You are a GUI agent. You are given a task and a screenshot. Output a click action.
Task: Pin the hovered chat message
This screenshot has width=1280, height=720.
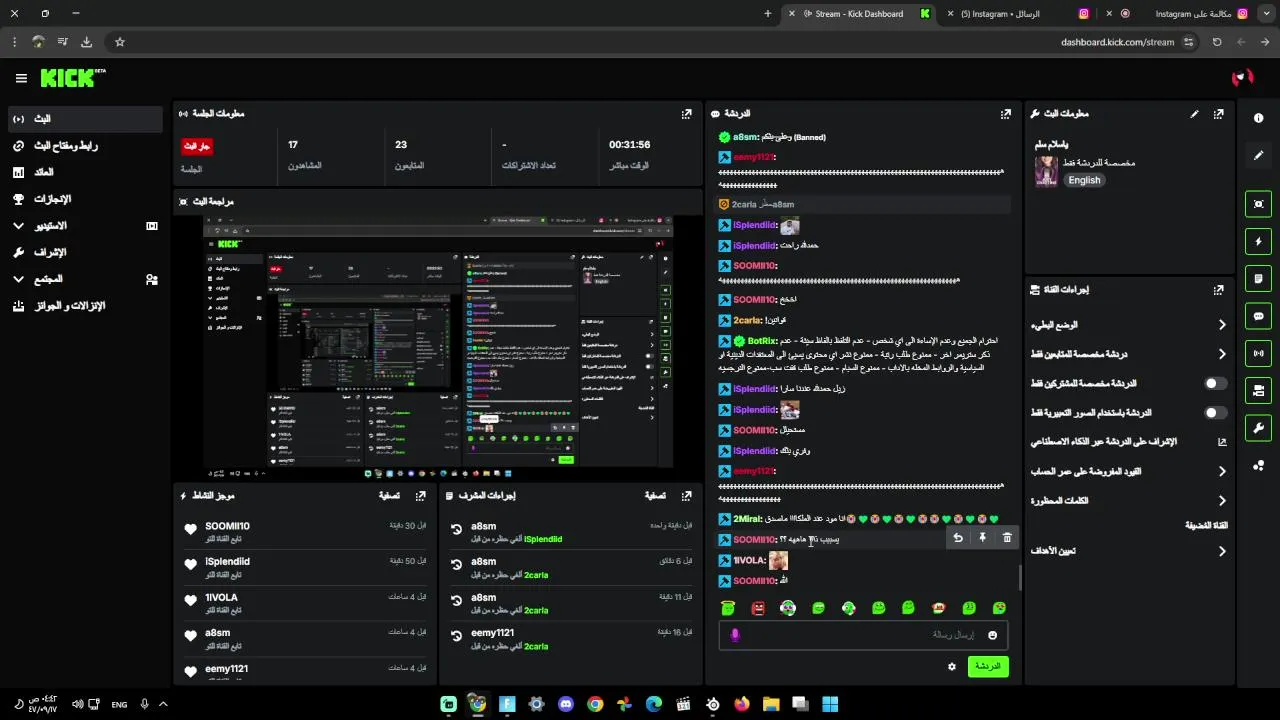[x=982, y=538]
